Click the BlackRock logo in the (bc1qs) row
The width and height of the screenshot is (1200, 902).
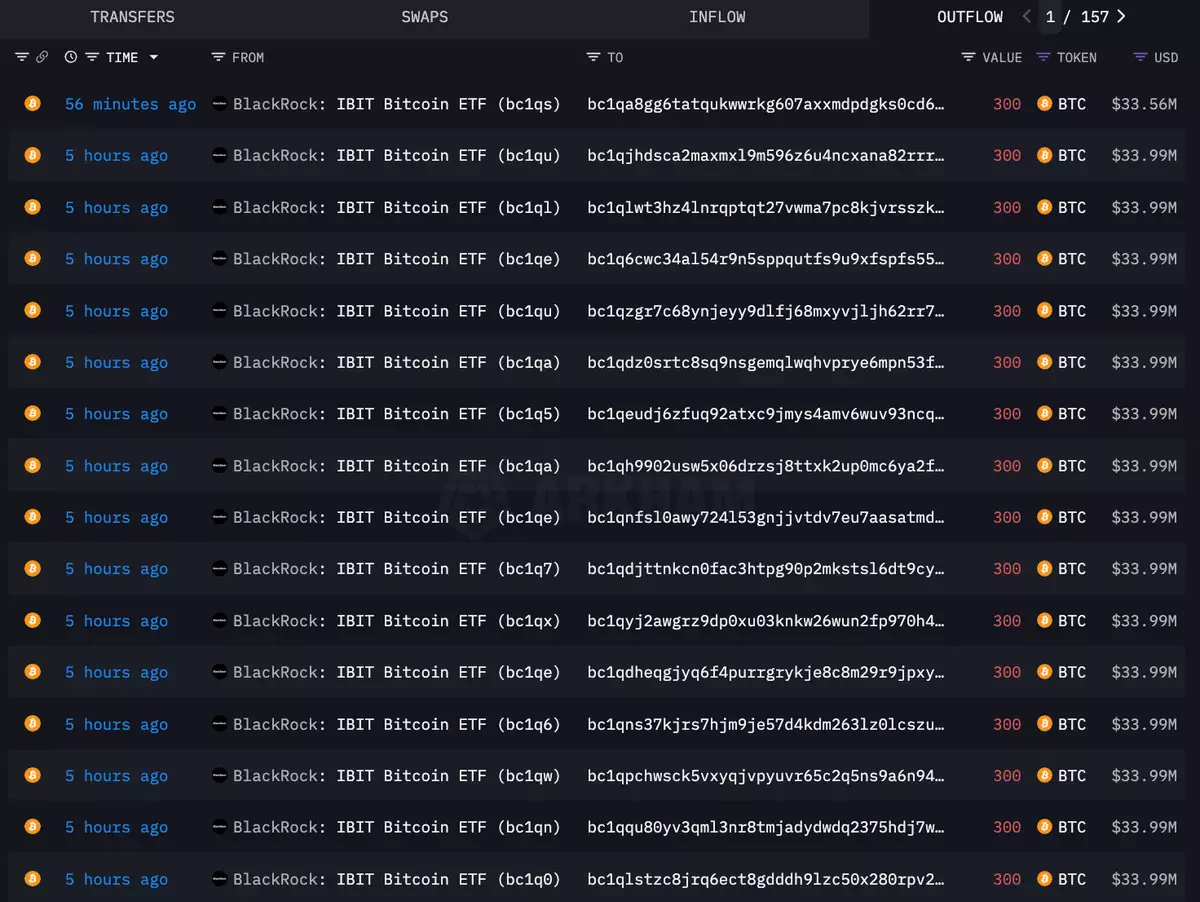point(219,103)
